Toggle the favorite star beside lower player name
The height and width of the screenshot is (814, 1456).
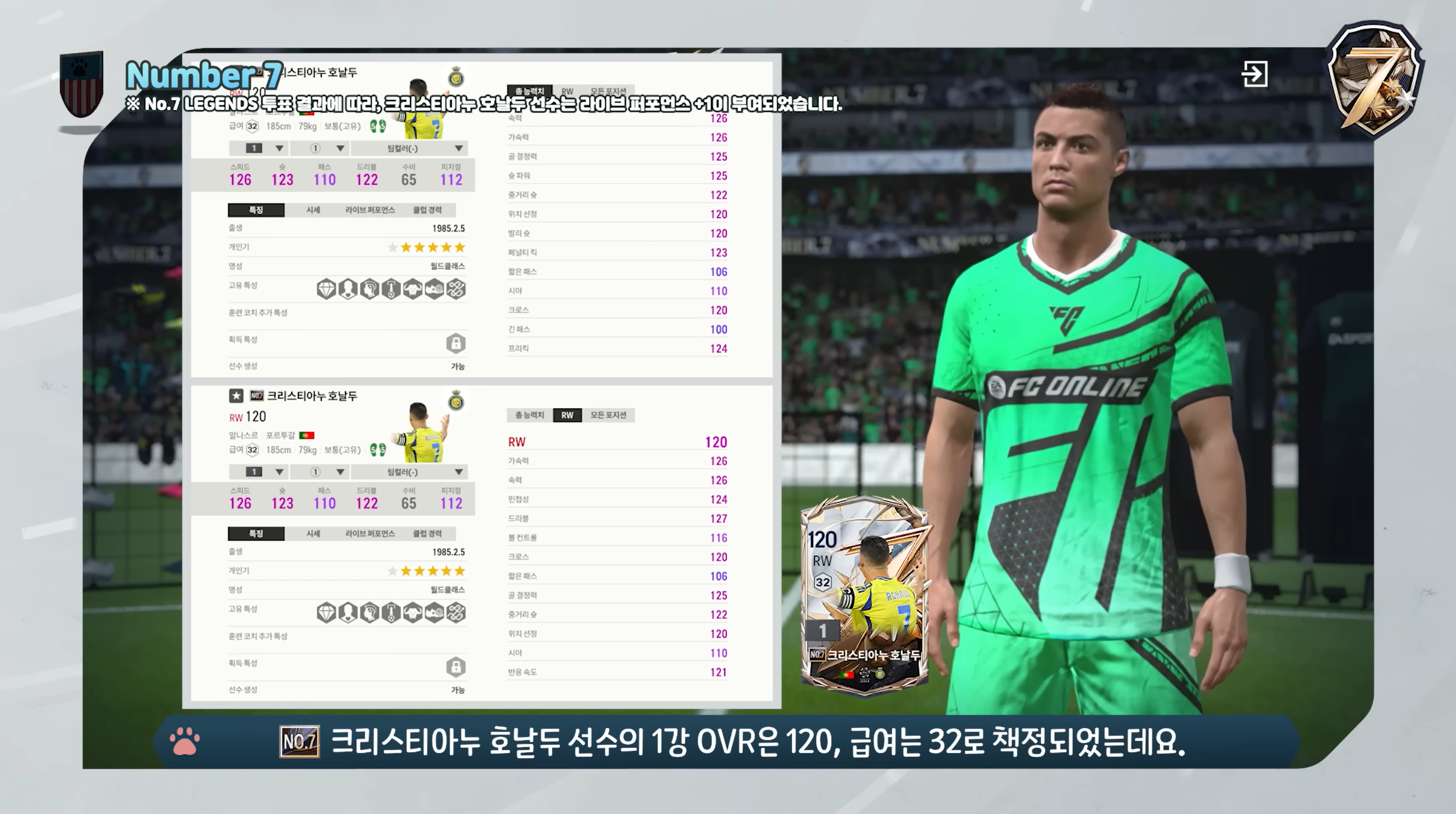[236, 396]
